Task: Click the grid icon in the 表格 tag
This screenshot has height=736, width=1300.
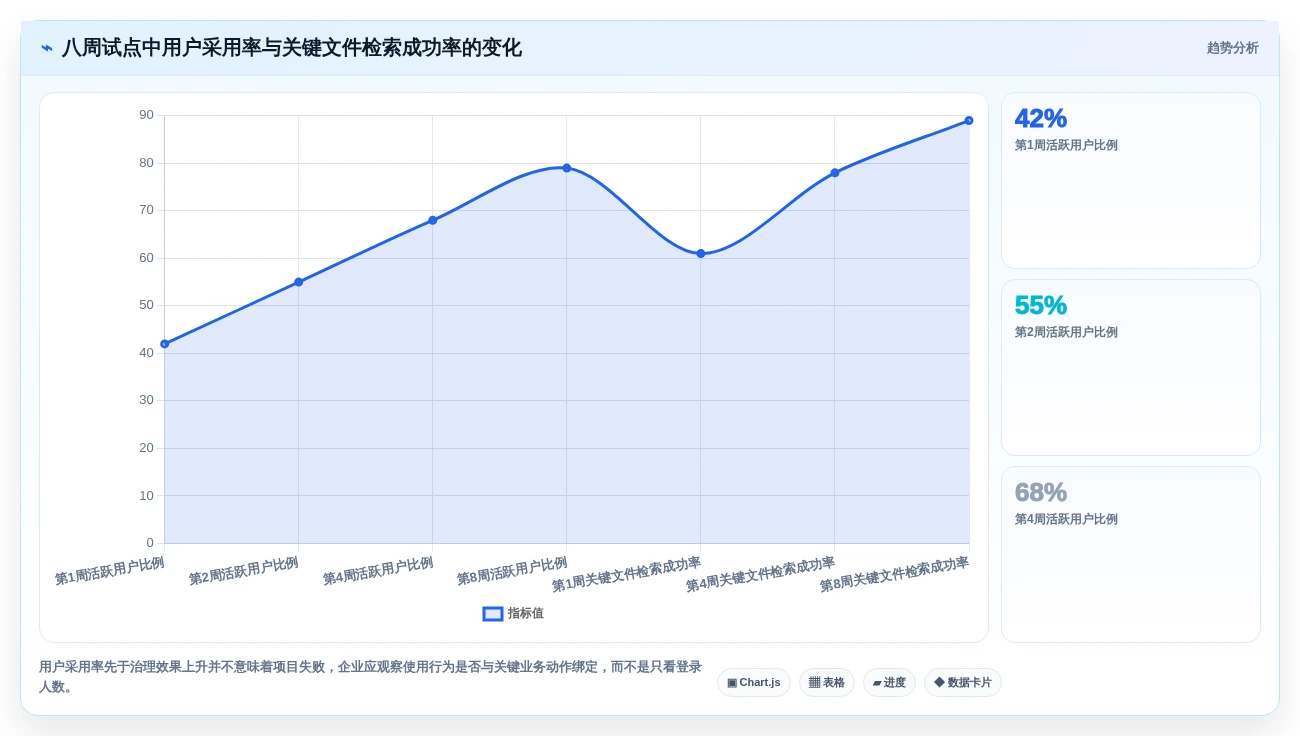Action: (x=814, y=682)
